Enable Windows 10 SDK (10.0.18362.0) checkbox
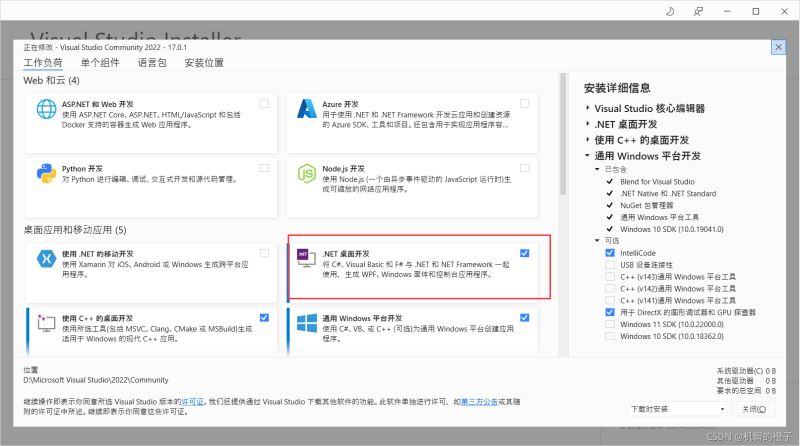Viewport: 800px width, 446px height. pyautogui.click(x=610, y=336)
